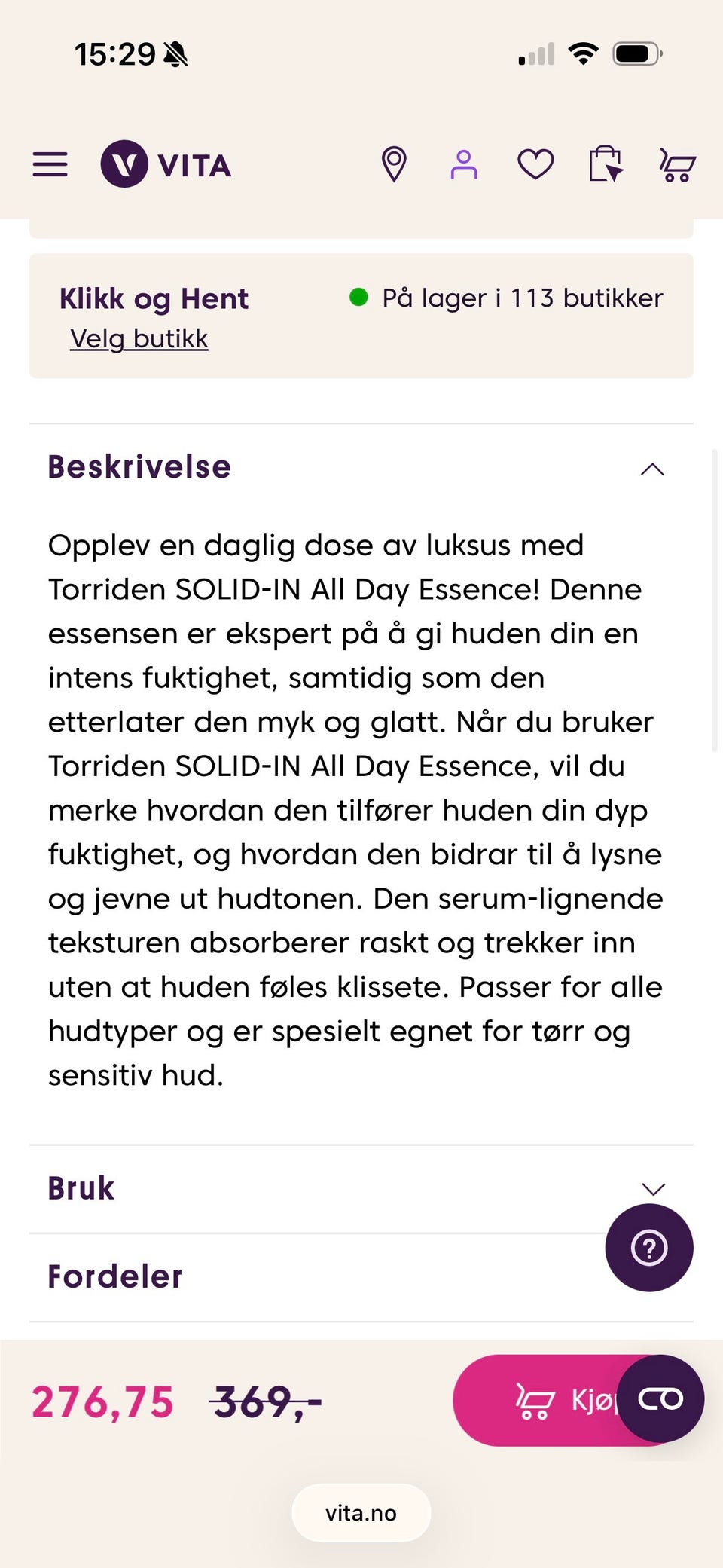
Task: Click the Velg butikk link
Action: click(x=139, y=338)
